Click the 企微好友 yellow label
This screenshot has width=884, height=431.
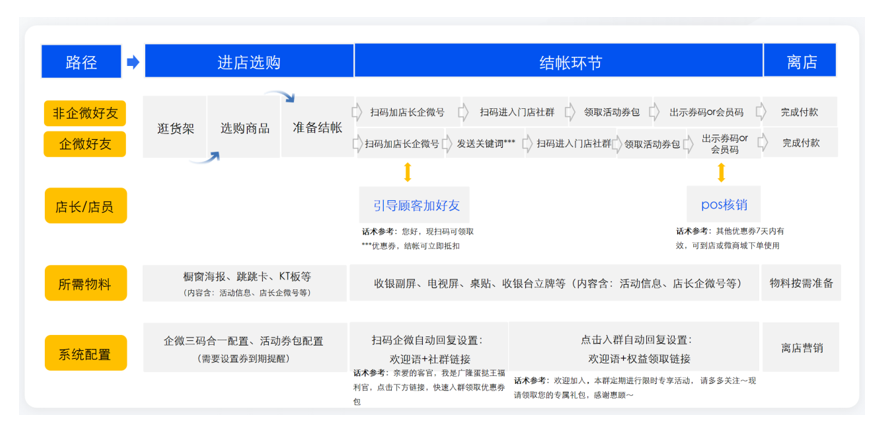pyautogui.click(x=85, y=144)
